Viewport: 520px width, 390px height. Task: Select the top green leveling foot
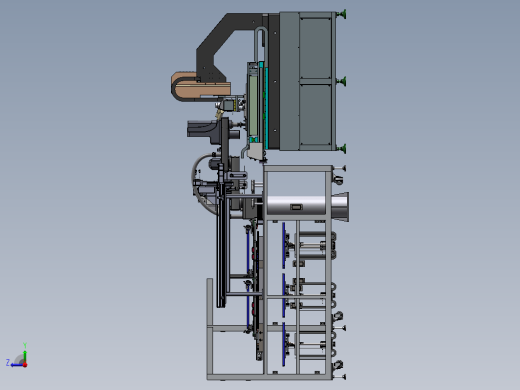(341, 14)
